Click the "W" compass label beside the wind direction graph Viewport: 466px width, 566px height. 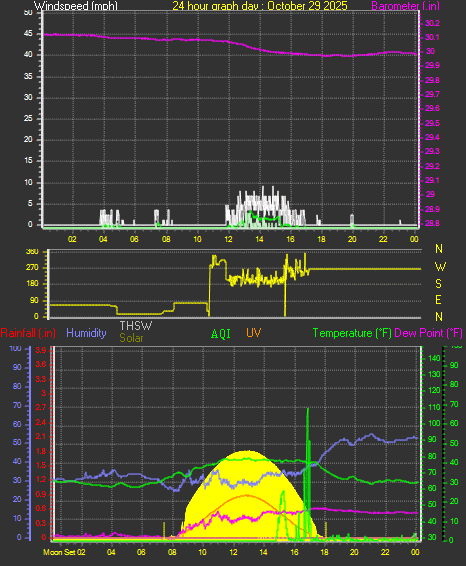tap(440, 267)
